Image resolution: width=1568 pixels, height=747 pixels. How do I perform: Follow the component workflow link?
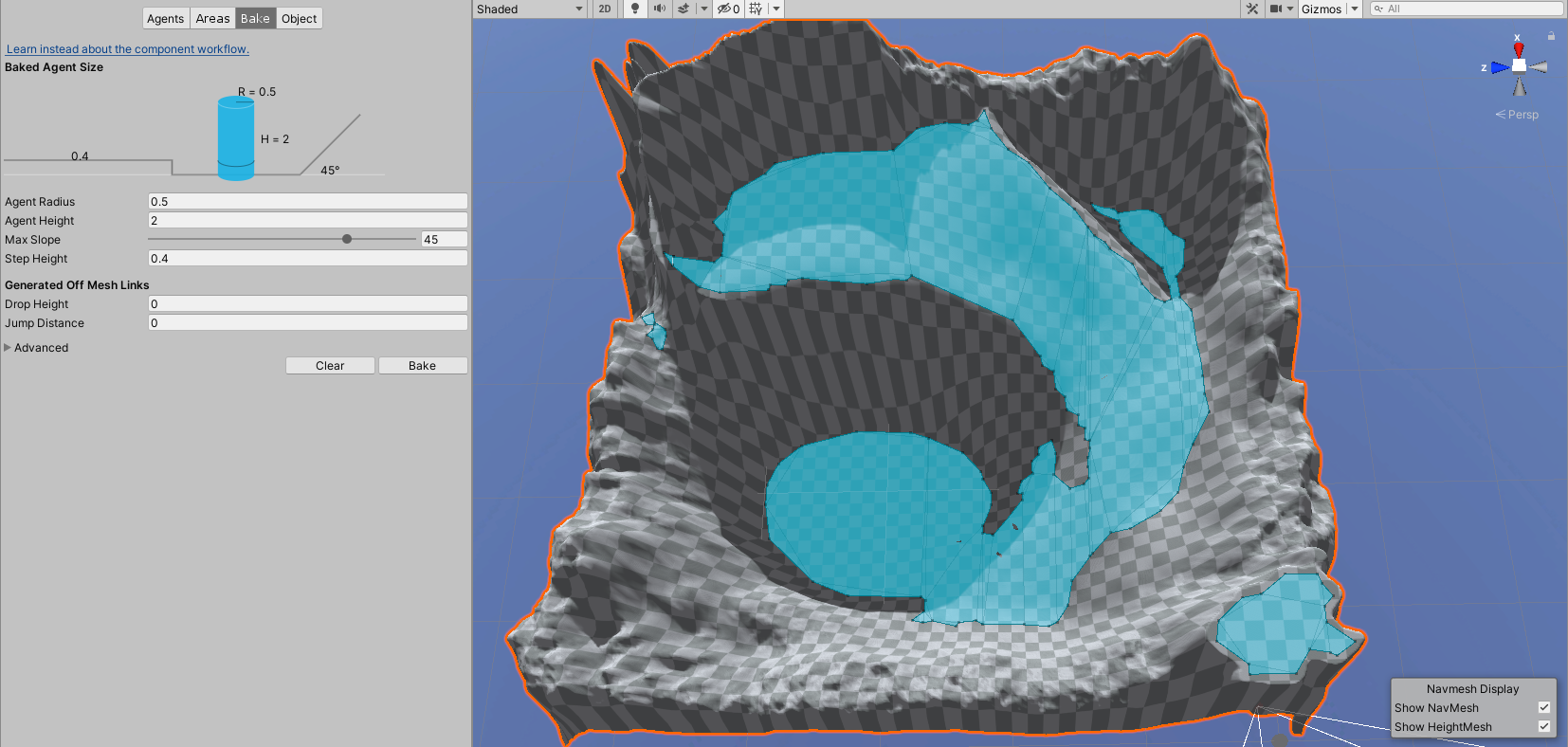[x=127, y=49]
